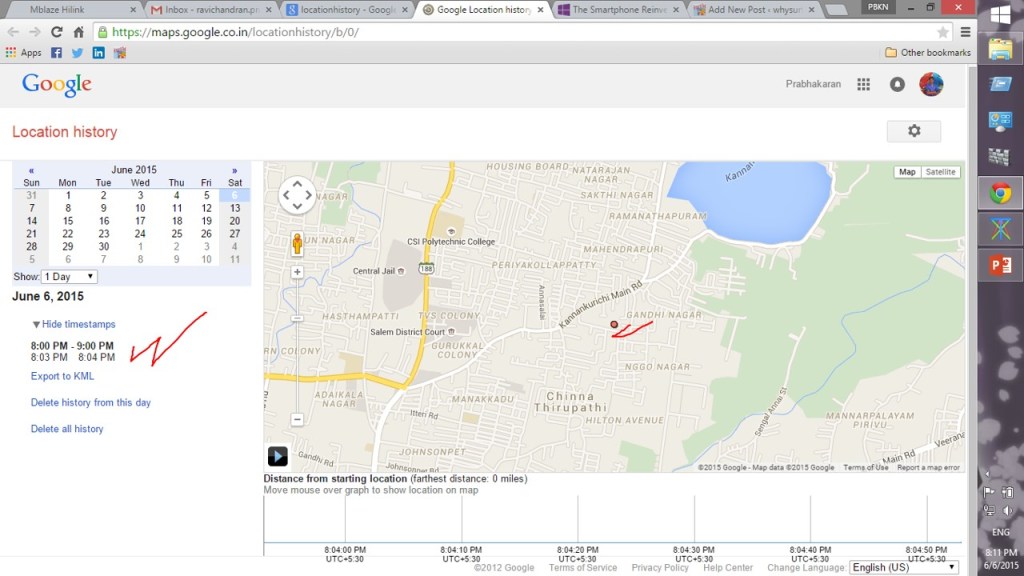
Task: Collapse the Hide timestamps section
Action: 74,324
